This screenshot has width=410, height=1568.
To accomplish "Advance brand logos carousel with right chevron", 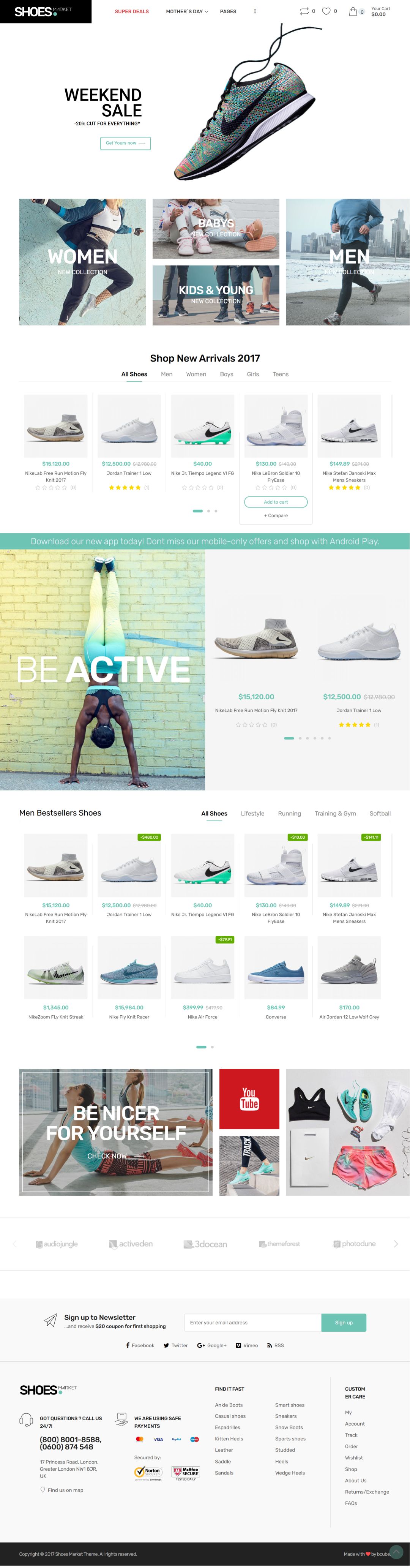I will [x=396, y=1244].
